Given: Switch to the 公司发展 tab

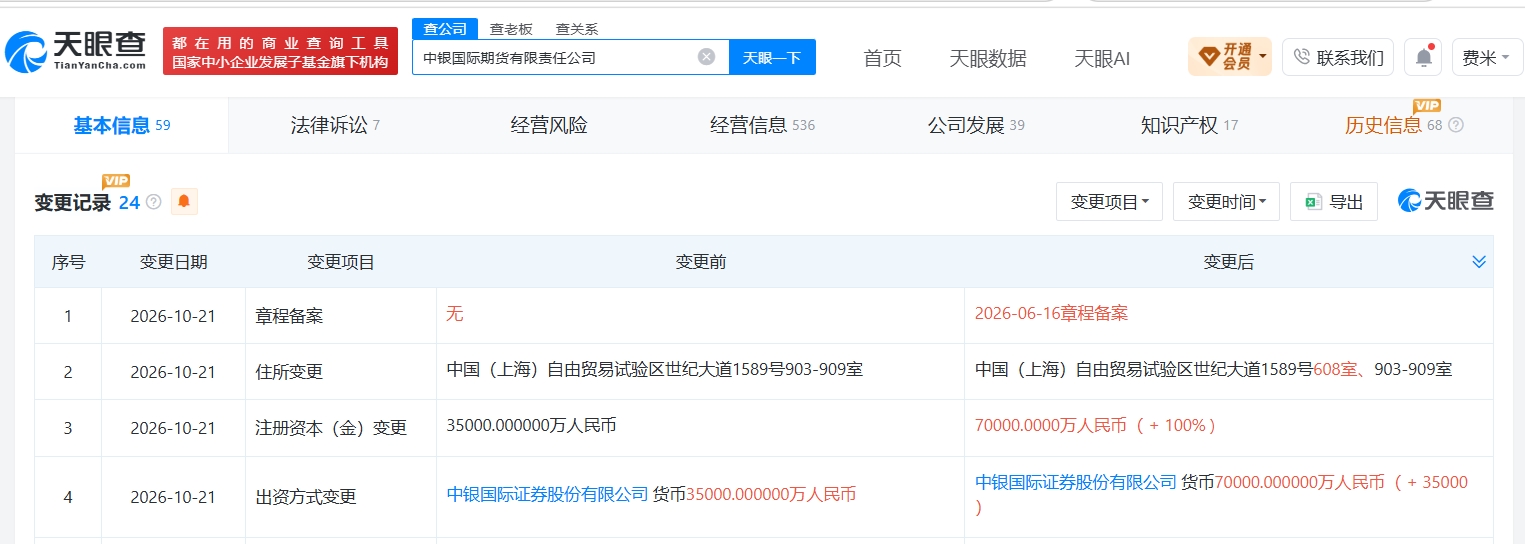Looking at the screenshot, I should pyautogui.click(x=976, y=125).
